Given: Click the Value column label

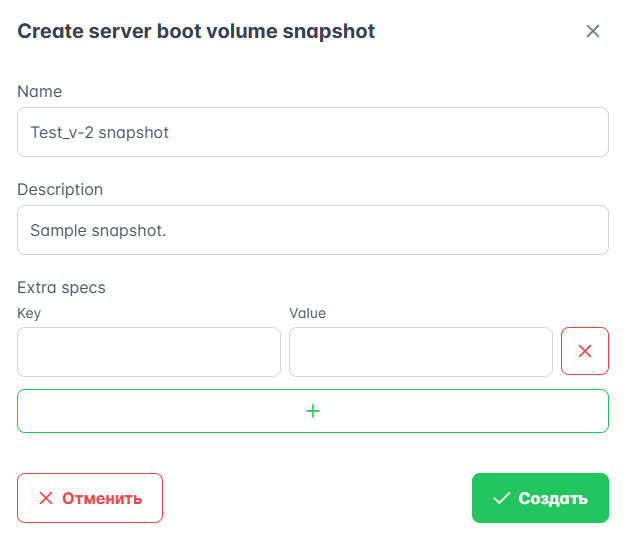Looking at the screenshot, I should (x=307, y=313).
